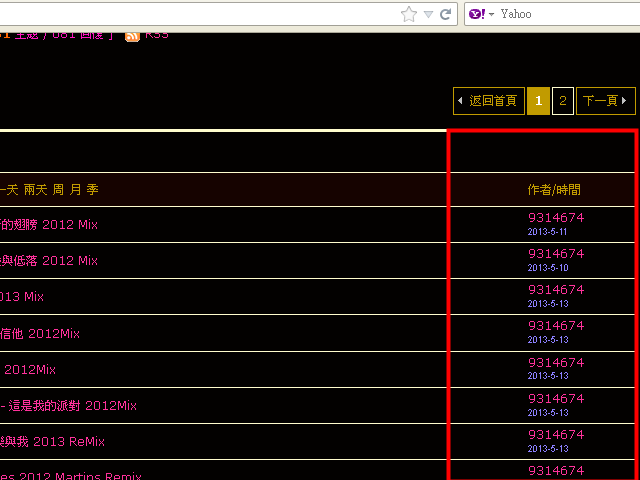
Task: Go to next page with 下一頁
Action: (x=606, y=101)
